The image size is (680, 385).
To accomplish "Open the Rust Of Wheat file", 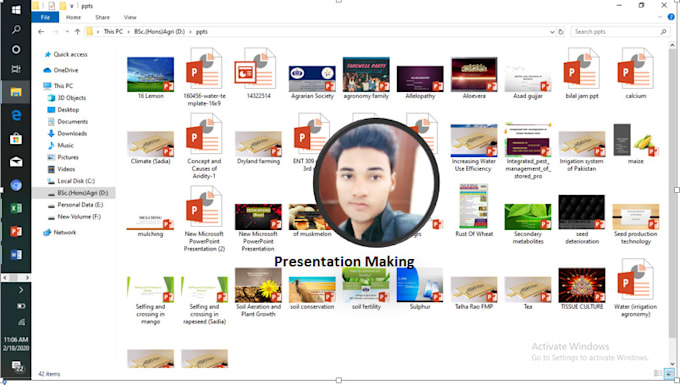I will coord(474,211).
